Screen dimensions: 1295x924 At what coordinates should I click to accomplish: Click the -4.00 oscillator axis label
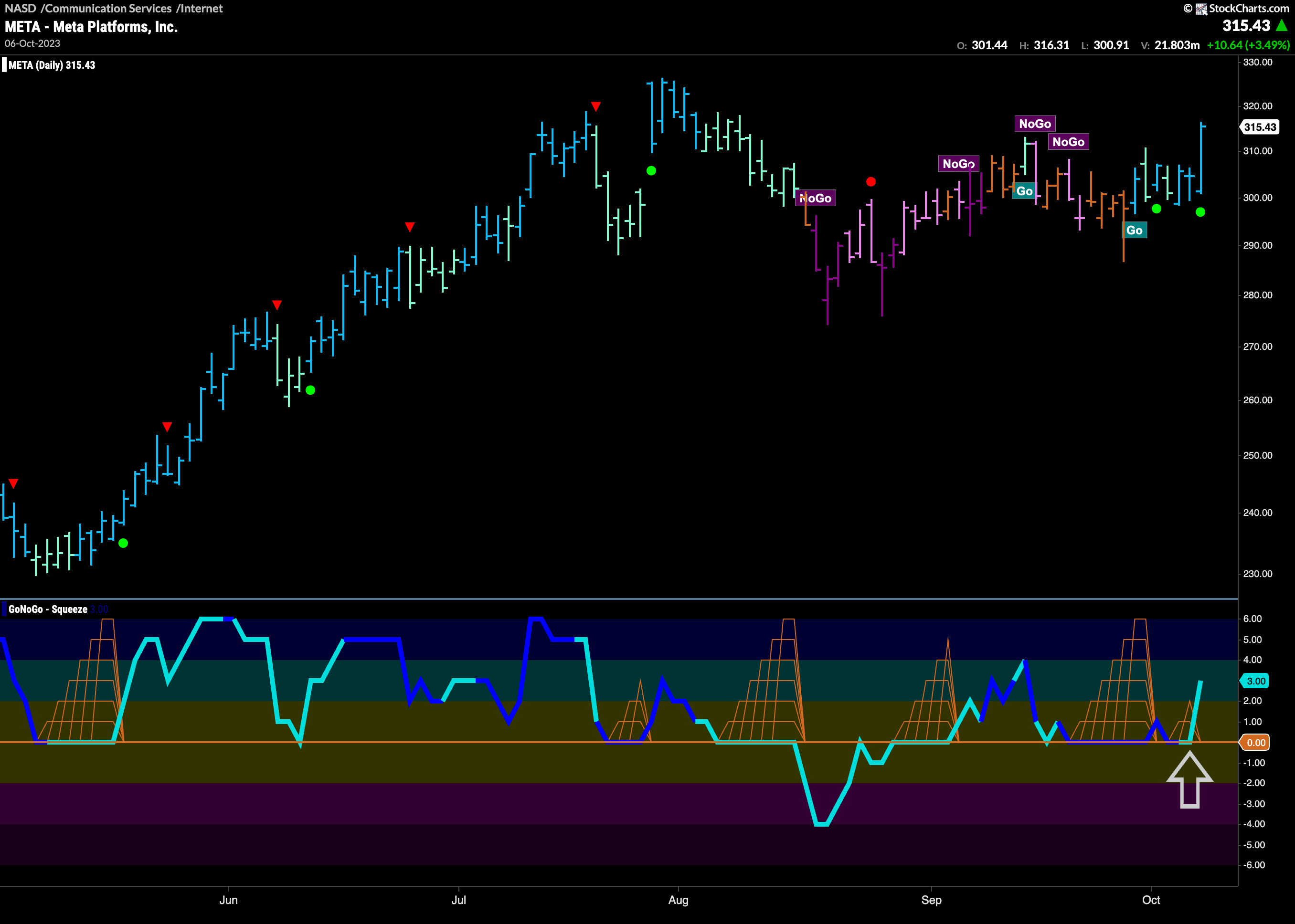pyautogui.click(x=1253, y=824)
